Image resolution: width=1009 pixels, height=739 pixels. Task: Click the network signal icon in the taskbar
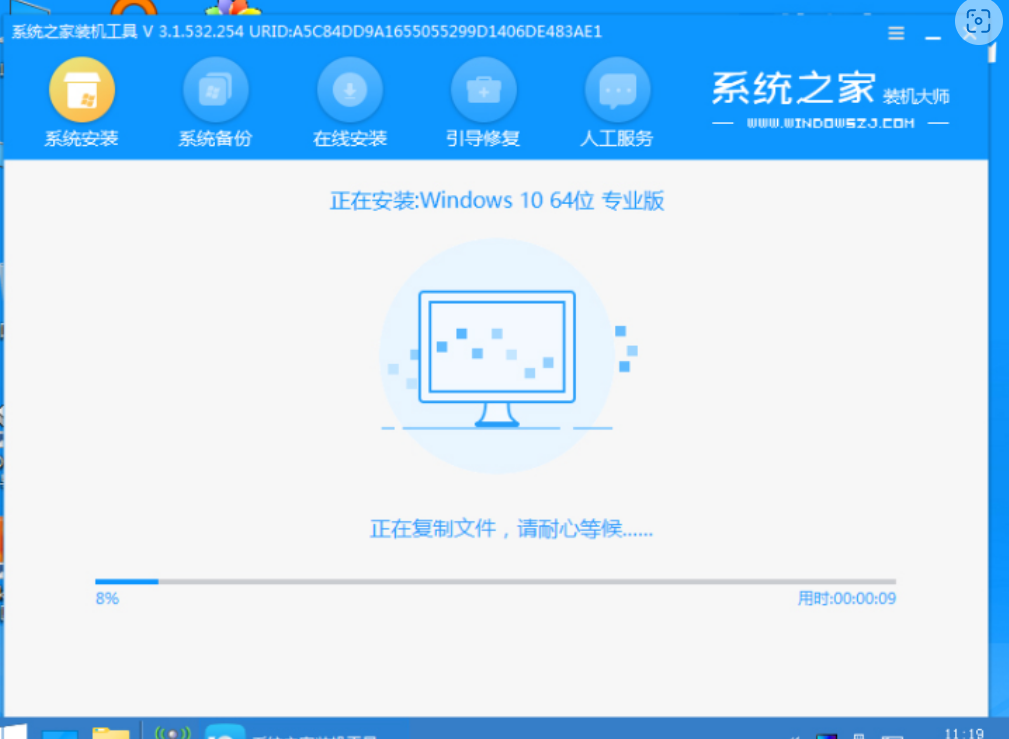coord(172,733)
